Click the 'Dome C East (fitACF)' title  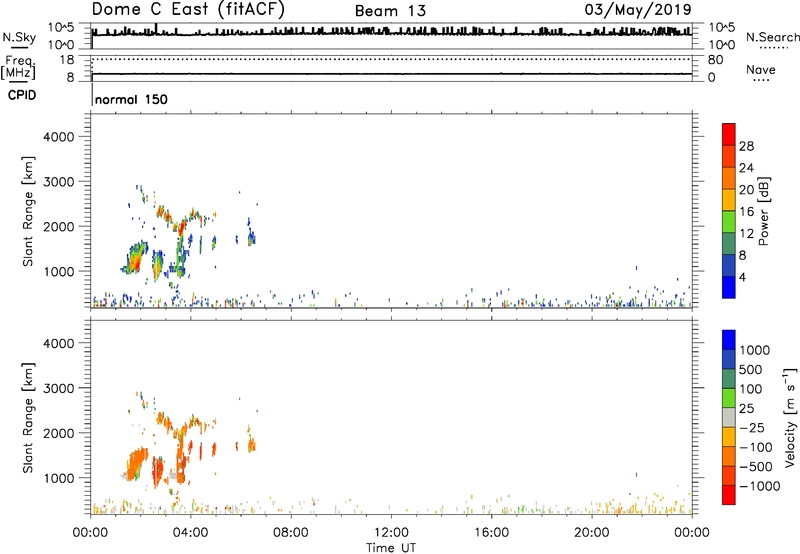tap(188, 10)
